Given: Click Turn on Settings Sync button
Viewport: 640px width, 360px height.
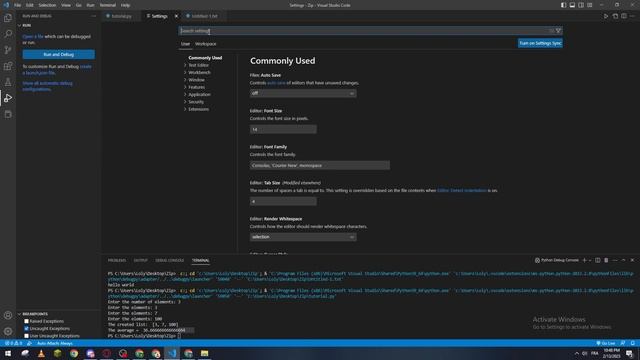Looking at the screenshot, I should (540, 43).
